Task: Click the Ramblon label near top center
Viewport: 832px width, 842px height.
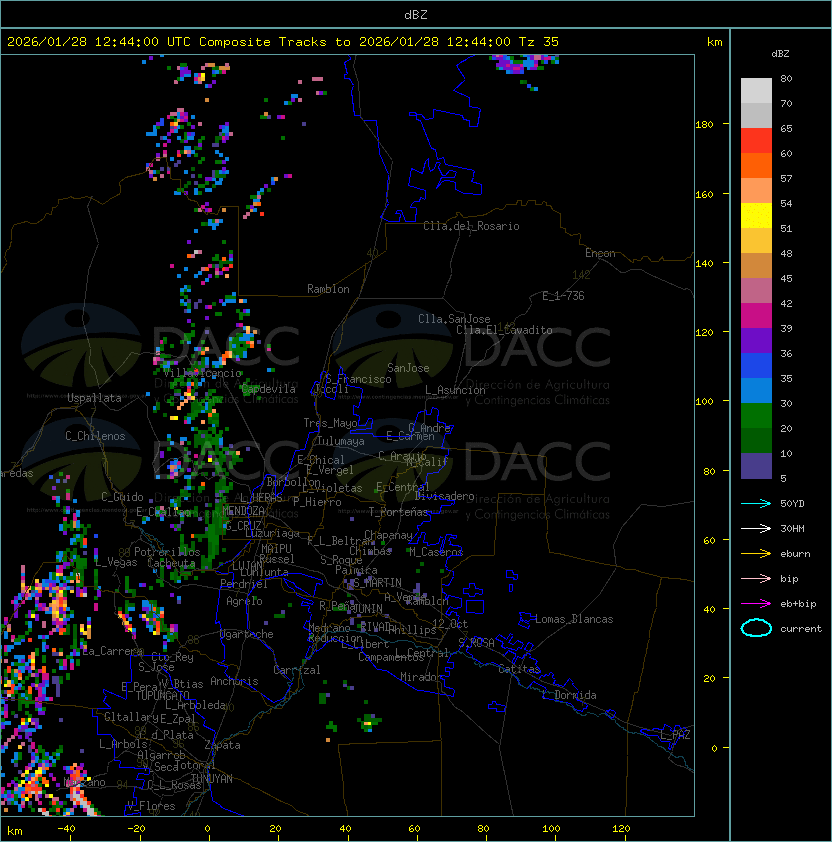Action: pos(328,289)
